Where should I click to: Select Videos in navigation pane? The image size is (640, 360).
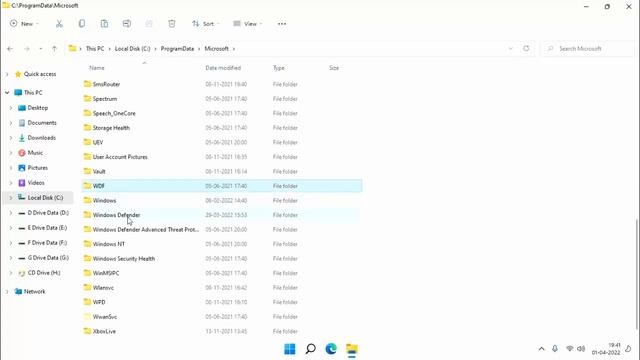click(x=36, y=182)
